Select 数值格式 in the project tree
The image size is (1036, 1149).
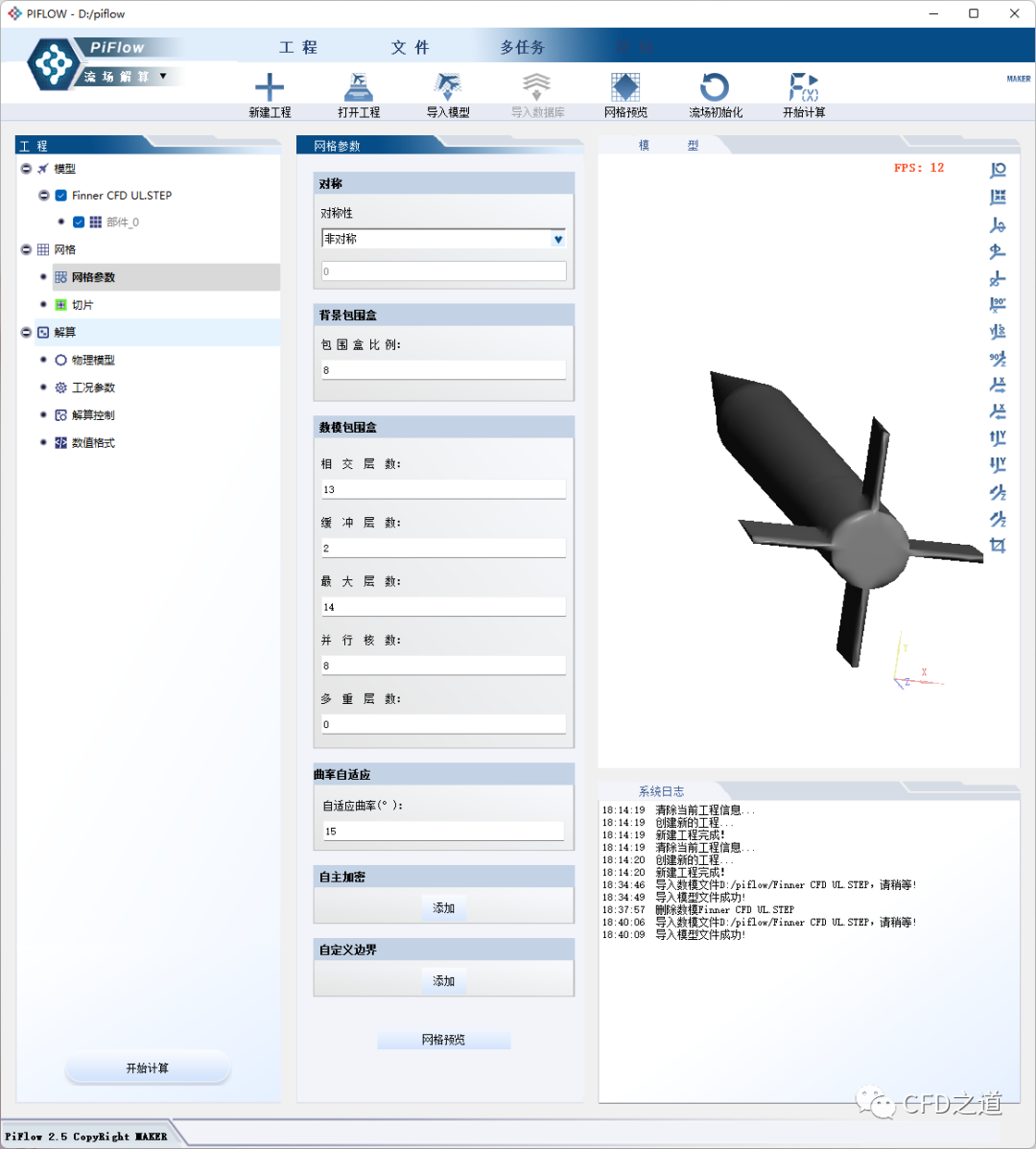click(x=93, y=442)
